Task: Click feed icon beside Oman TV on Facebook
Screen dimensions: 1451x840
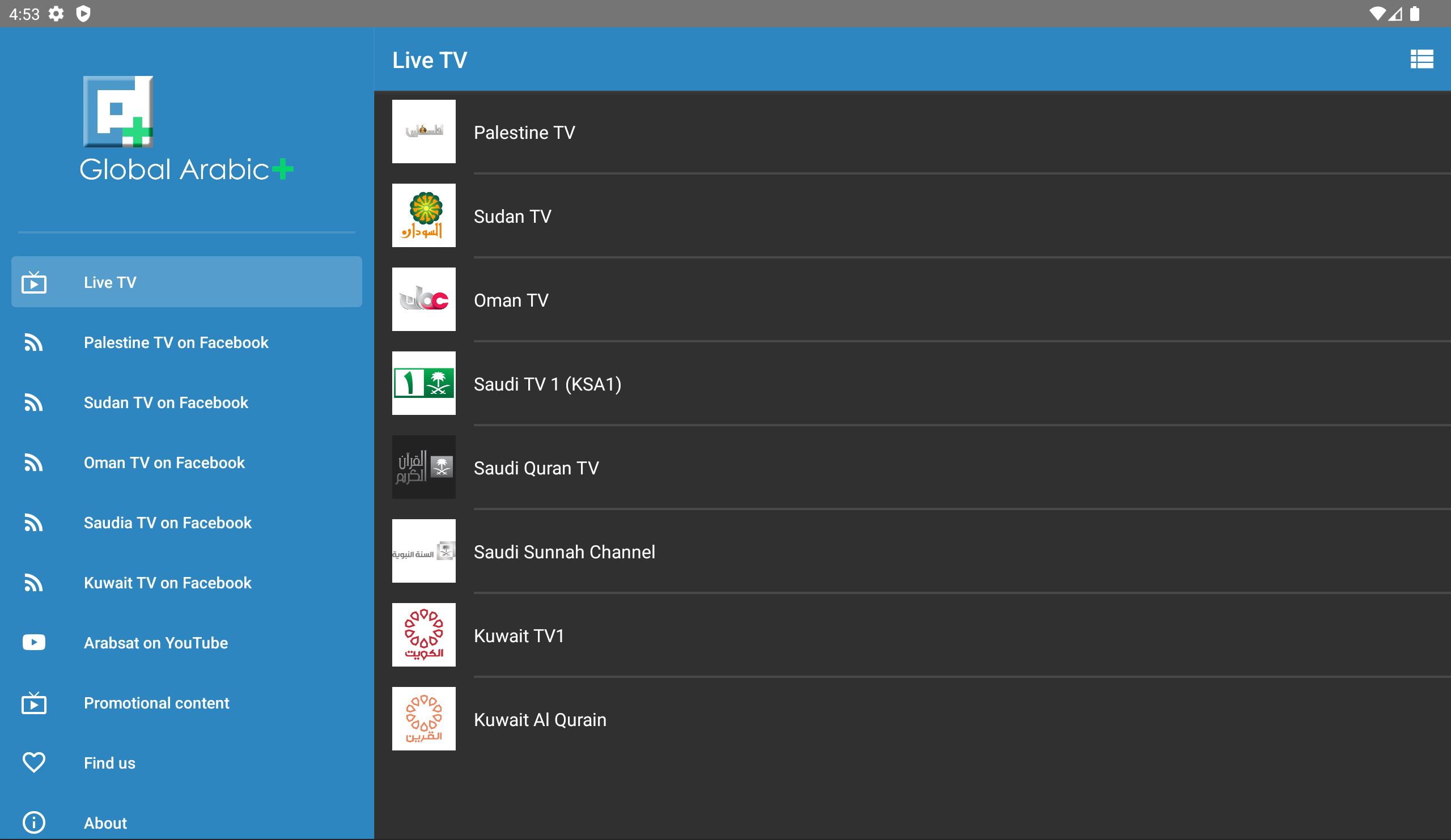Action: pos(34,463)
